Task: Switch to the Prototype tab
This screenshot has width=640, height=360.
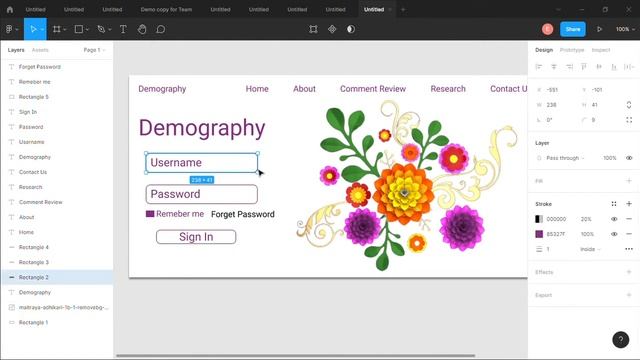Action: 572,50
